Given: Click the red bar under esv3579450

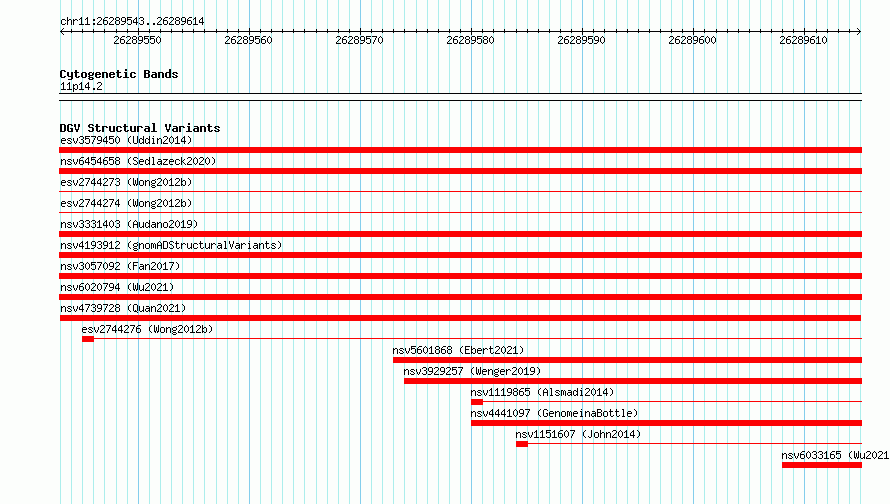Looking at the screenshot, I should [x=460, y=150].
